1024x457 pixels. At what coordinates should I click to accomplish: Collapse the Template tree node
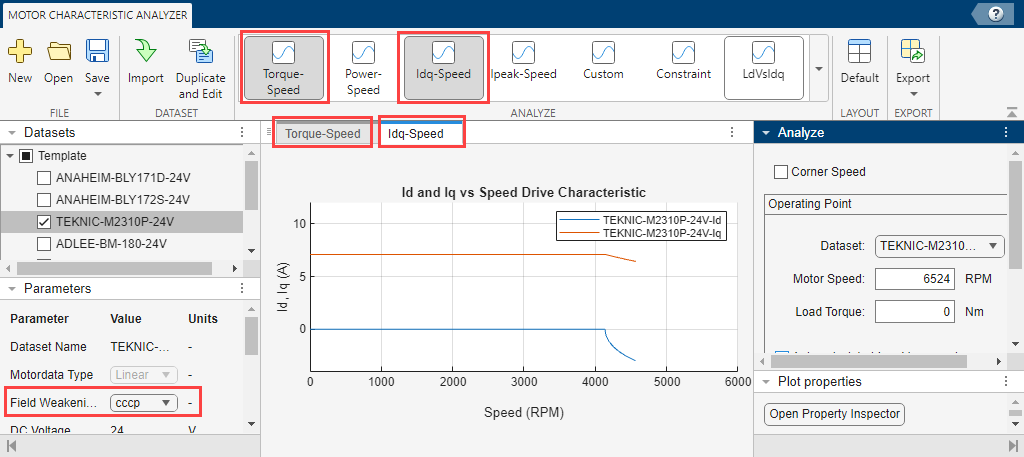pos(11,156)
